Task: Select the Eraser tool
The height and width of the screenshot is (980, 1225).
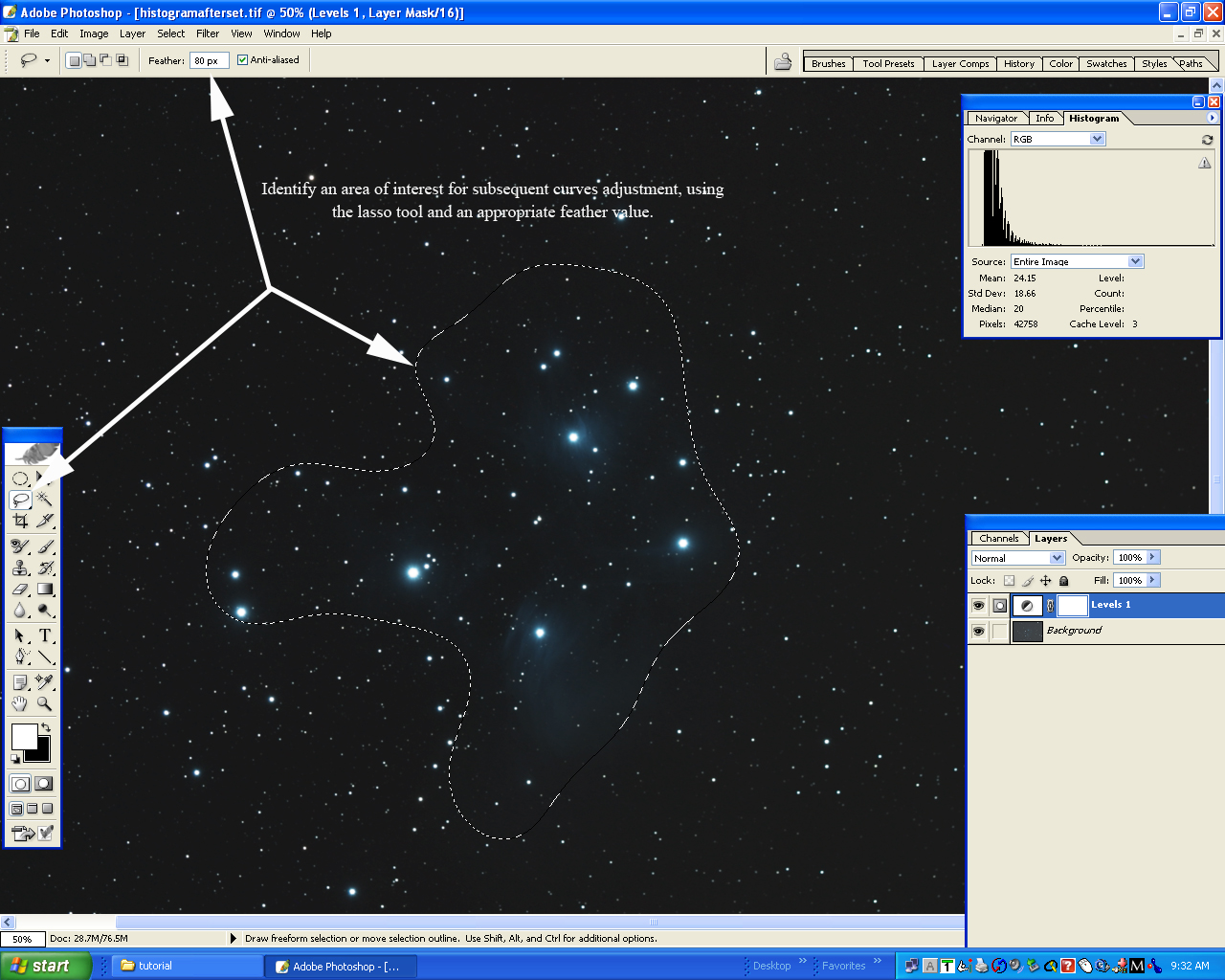Action: tap(20, 590)
